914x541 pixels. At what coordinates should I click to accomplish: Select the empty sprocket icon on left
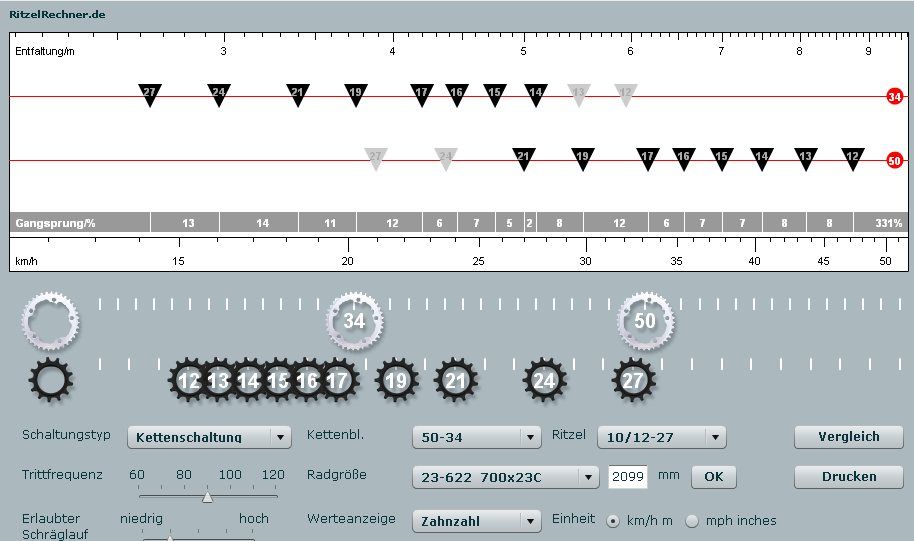(x=50, y=380)
